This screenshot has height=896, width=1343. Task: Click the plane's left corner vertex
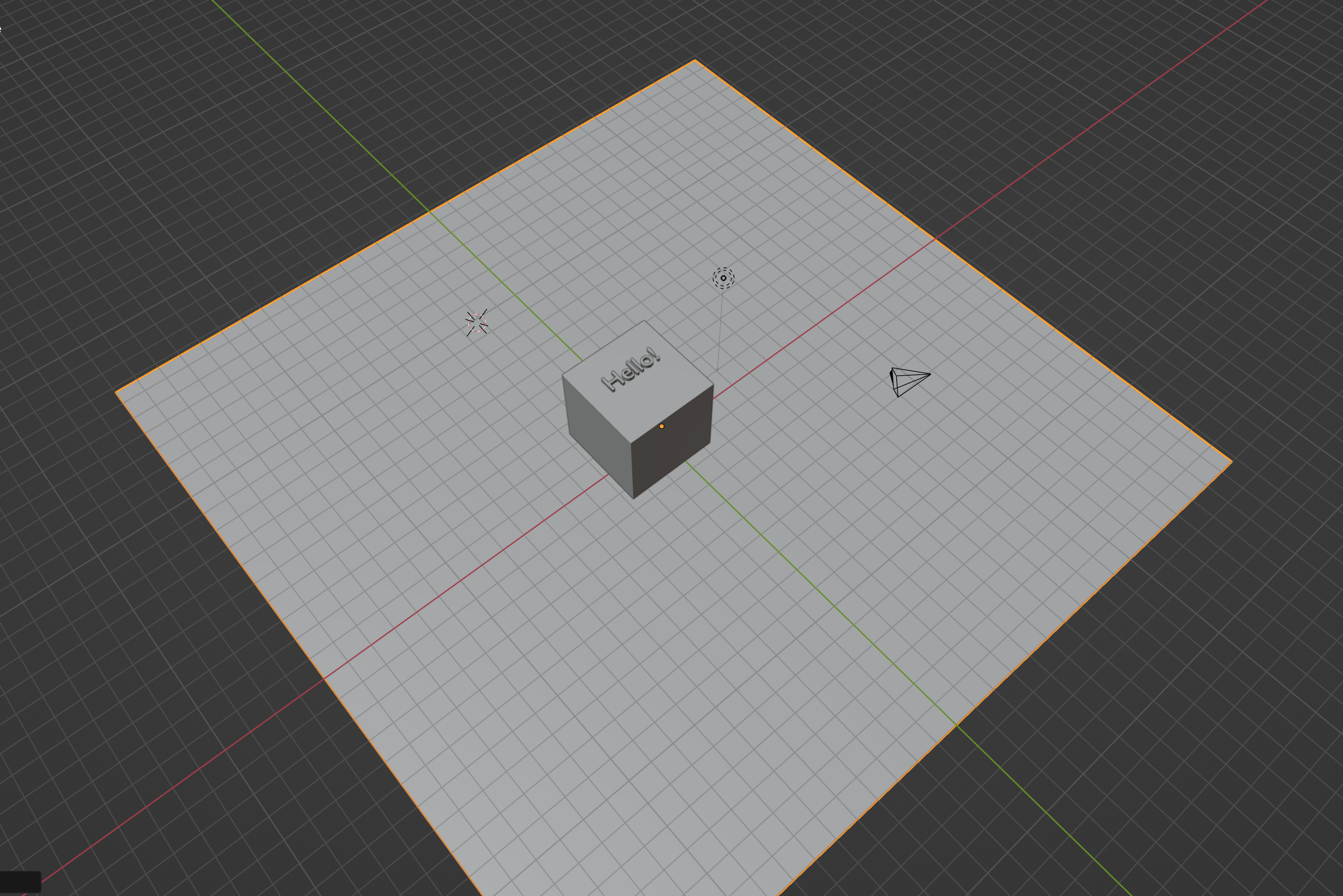coord(116,392)
